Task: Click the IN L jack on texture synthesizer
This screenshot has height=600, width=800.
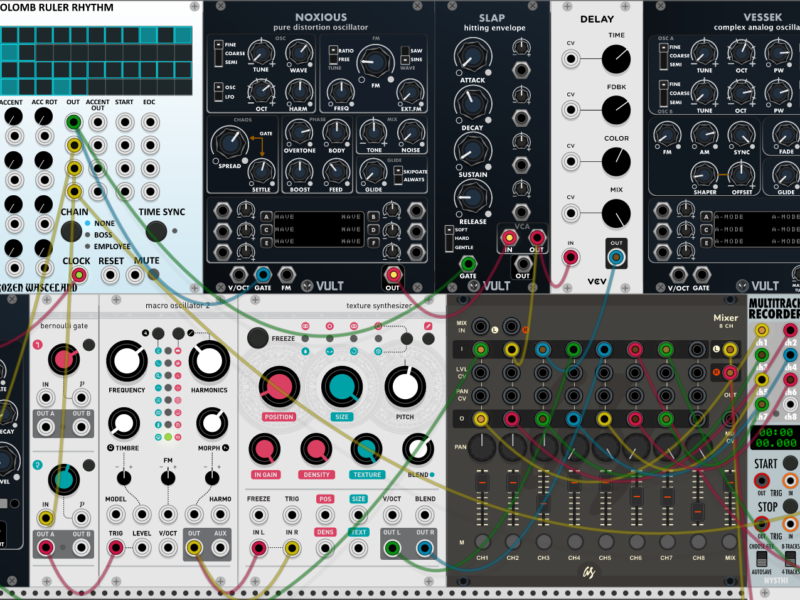Action: tap(259, 548)
